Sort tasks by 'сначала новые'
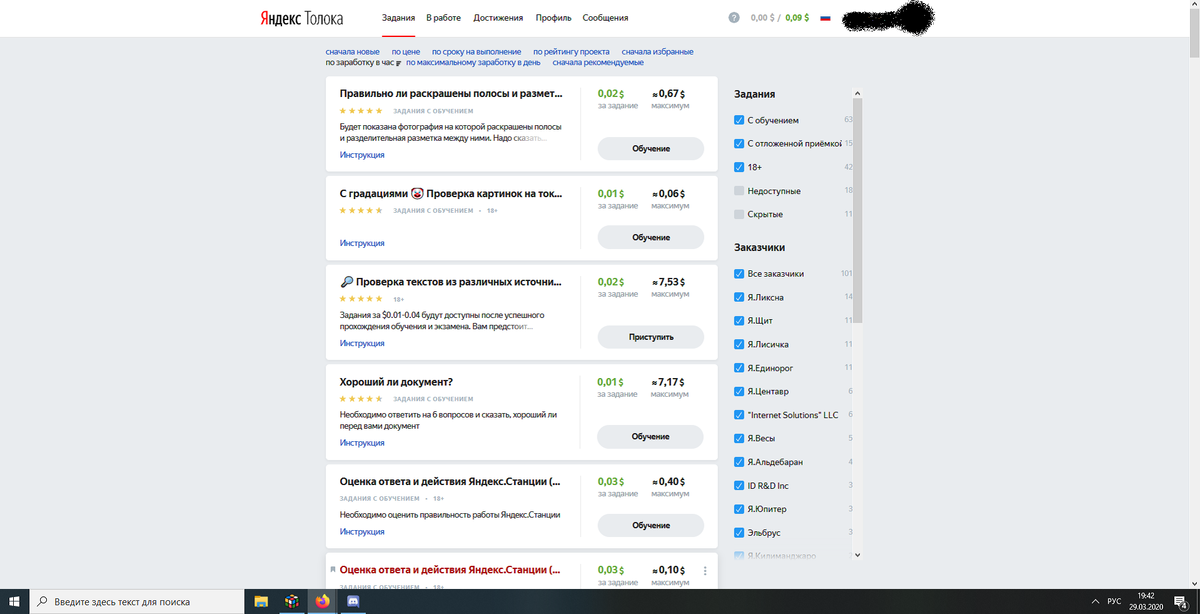1200x614 pixels. 352,52
